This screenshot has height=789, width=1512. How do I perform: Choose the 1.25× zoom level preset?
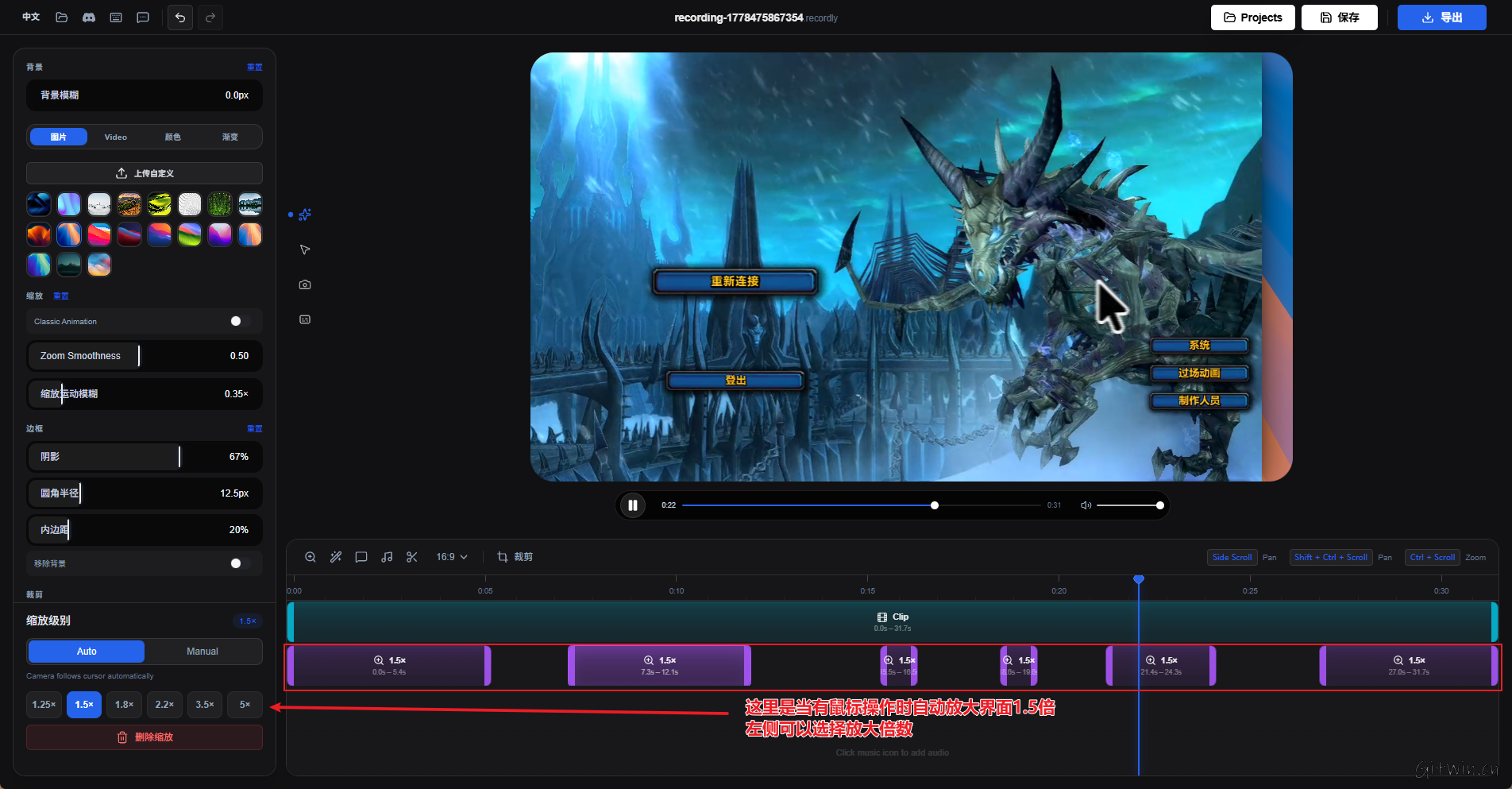[x=44, y=705]
